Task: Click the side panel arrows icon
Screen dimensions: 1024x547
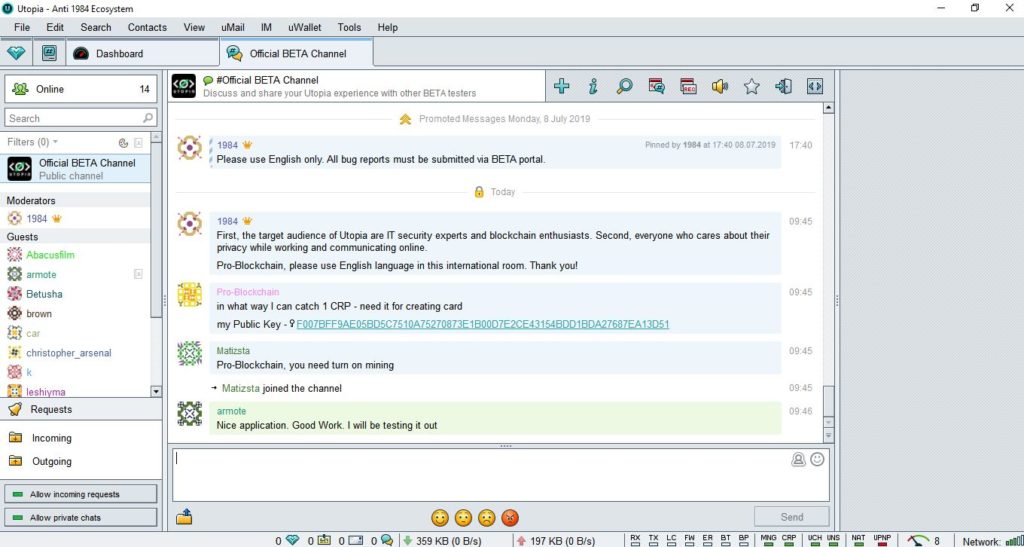Action: (x=814, y=86)
